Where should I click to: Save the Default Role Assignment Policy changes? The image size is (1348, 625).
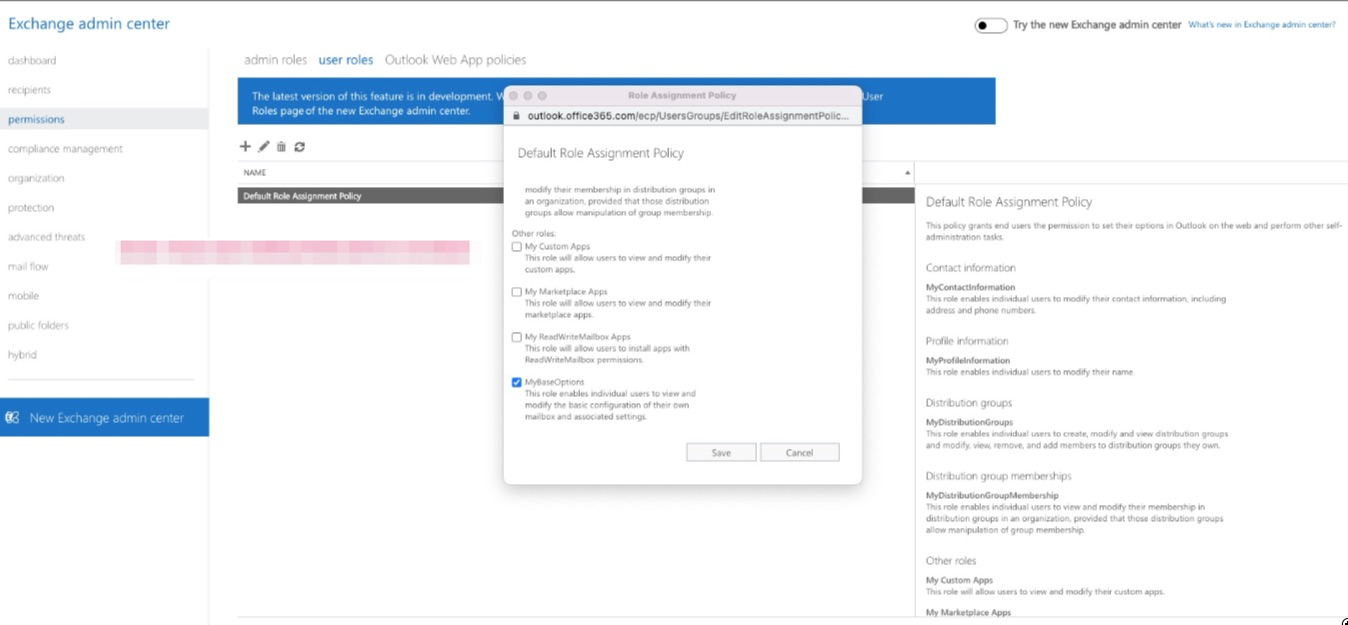click(x=721, y=451)
